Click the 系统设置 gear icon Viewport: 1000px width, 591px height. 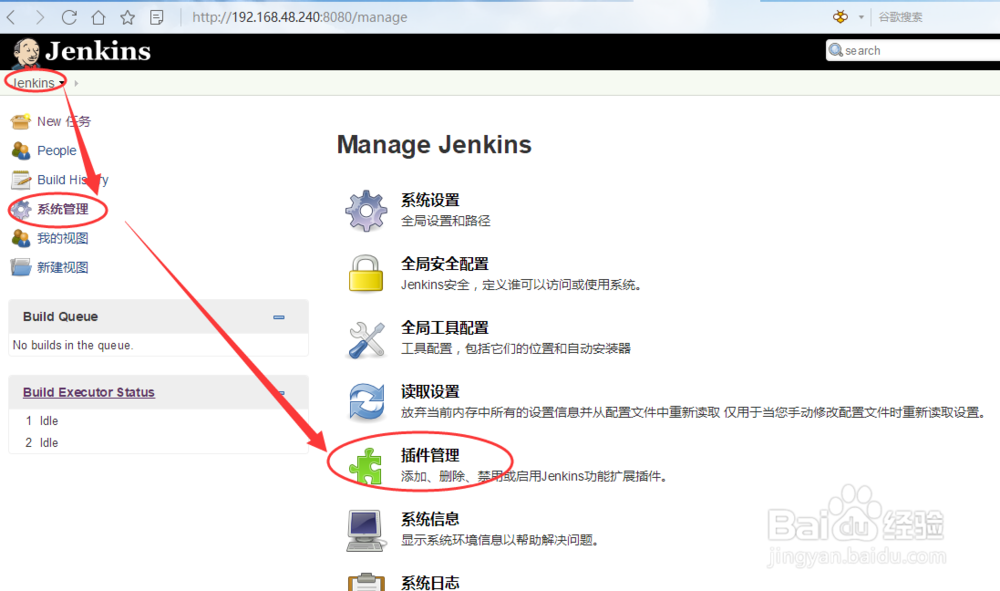tap(366, 210)
